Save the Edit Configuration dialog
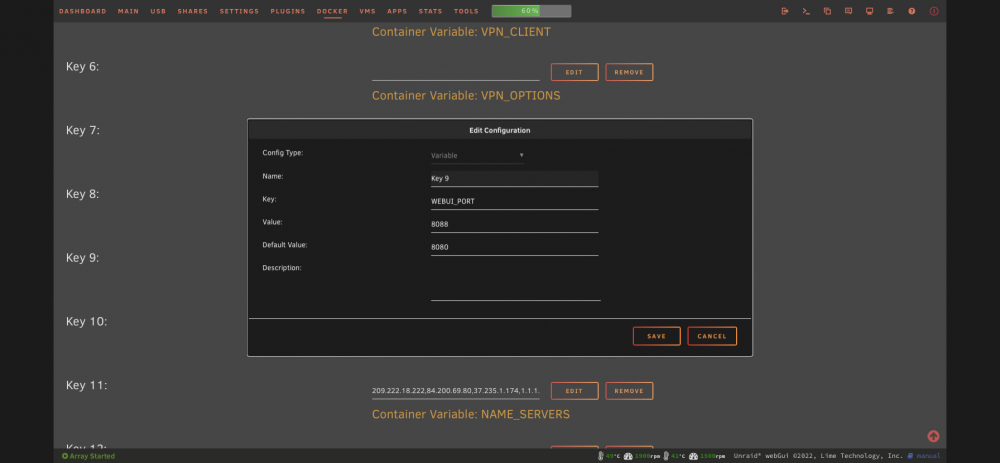This screenshot has width=1000, height=463. [656, 336]
